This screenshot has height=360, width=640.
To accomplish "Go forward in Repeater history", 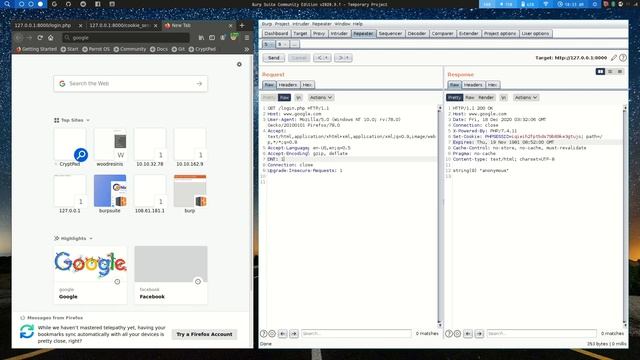I will coord(343,58).
